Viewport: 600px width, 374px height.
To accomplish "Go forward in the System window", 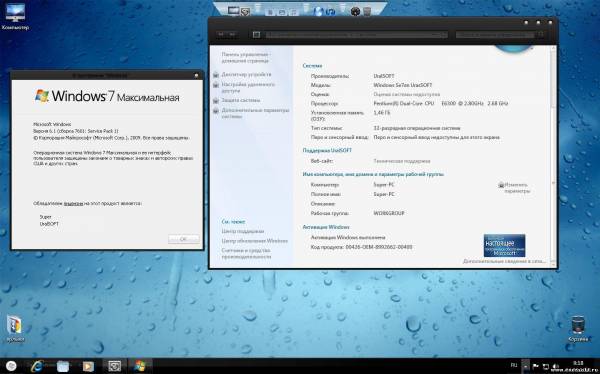I will click(232, 34).
